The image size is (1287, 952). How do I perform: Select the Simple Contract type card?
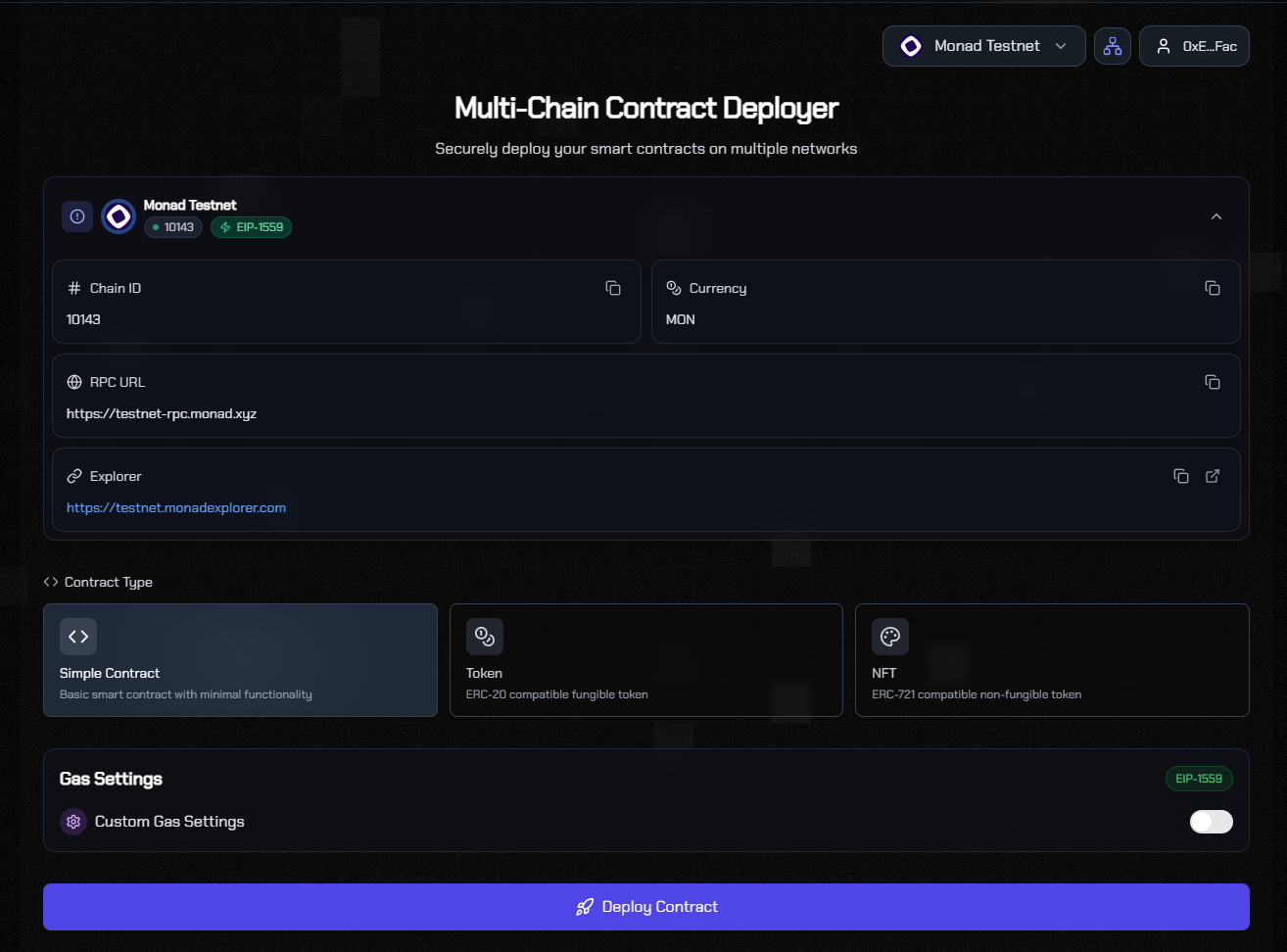tap(240, 660)
